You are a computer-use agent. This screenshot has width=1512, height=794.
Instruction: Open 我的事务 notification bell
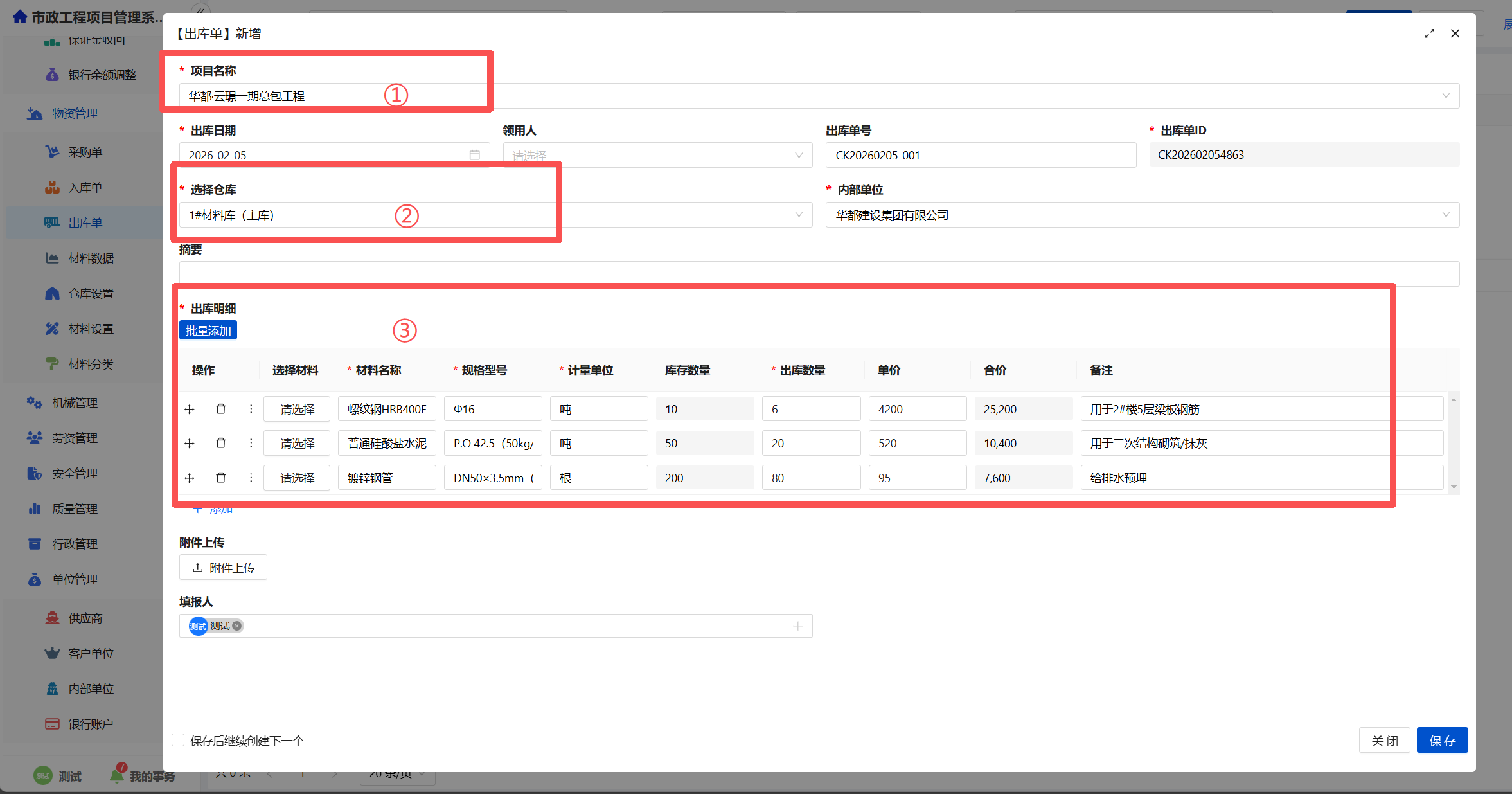point(118,775)
